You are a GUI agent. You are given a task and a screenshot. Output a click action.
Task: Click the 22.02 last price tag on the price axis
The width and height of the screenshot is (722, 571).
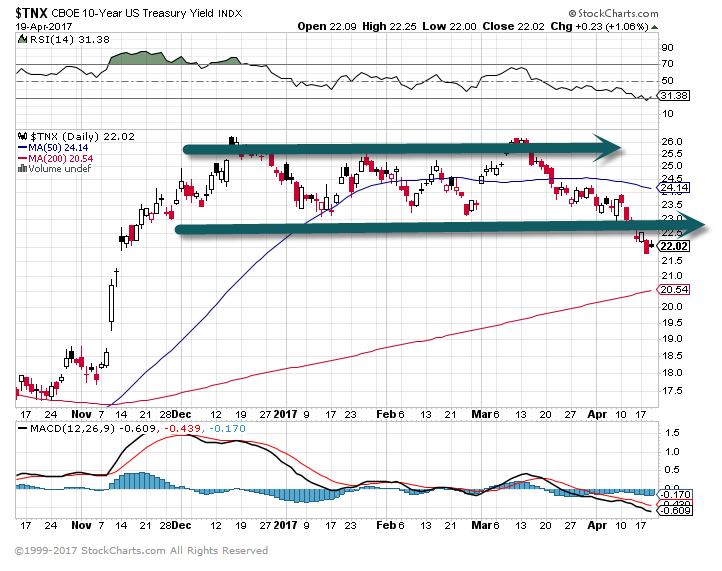(x=674, y=246)
